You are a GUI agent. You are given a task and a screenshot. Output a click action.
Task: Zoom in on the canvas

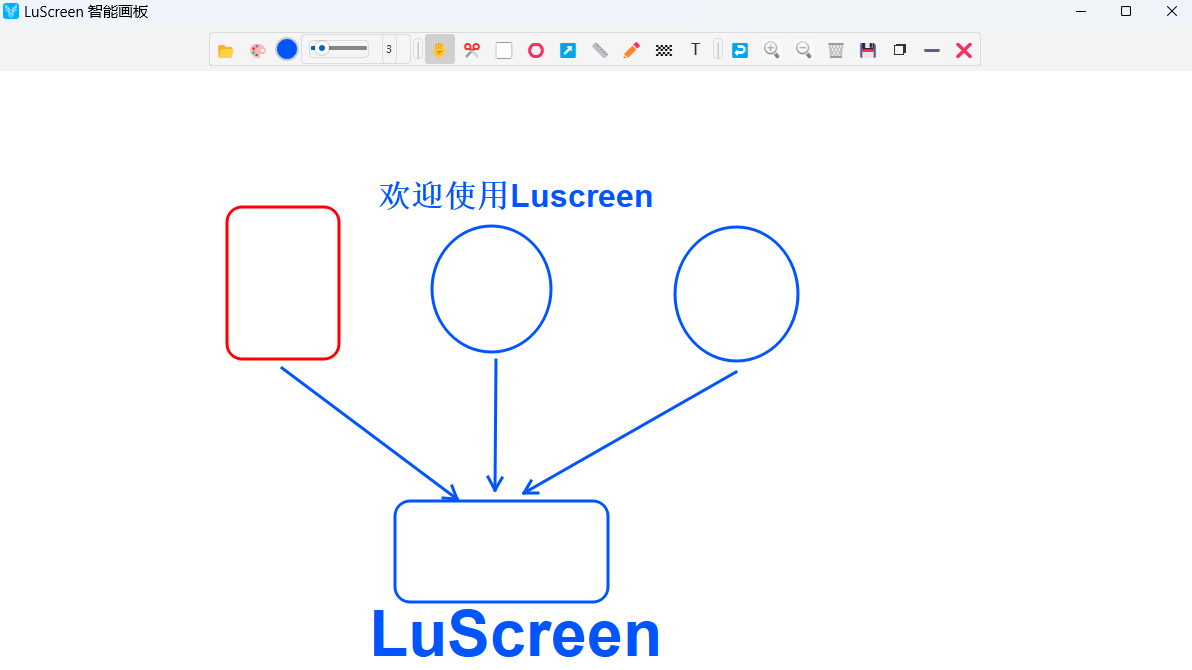pos(772,49)
